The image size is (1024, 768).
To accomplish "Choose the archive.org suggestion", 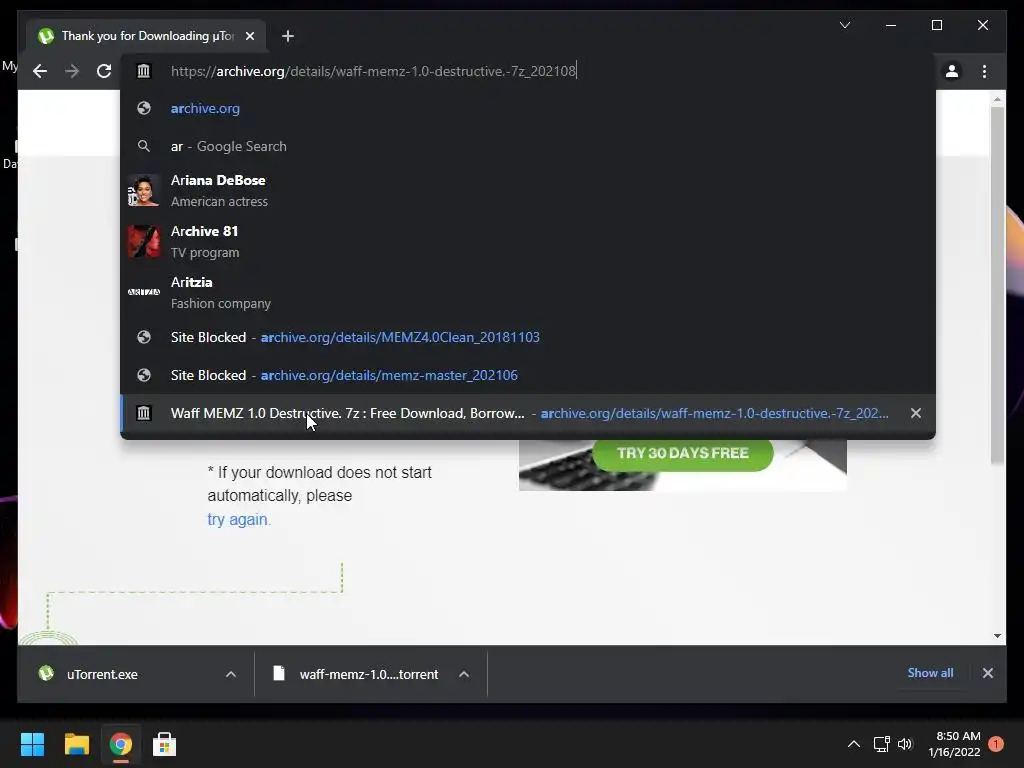I will [x=528, y=108].
